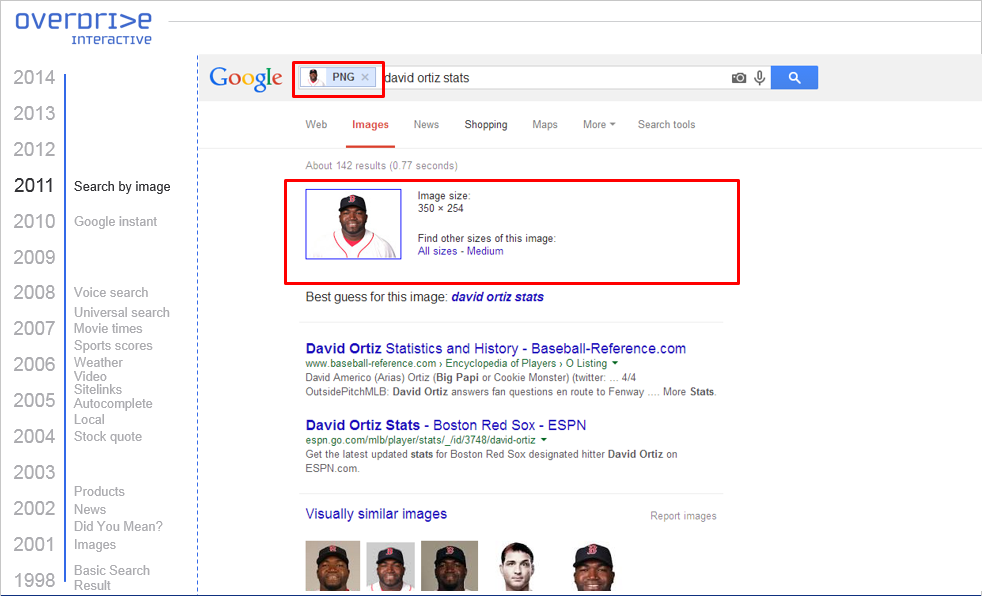Open the third visually similar image
This screenshot has width=982, height=596.
point(449,566)
